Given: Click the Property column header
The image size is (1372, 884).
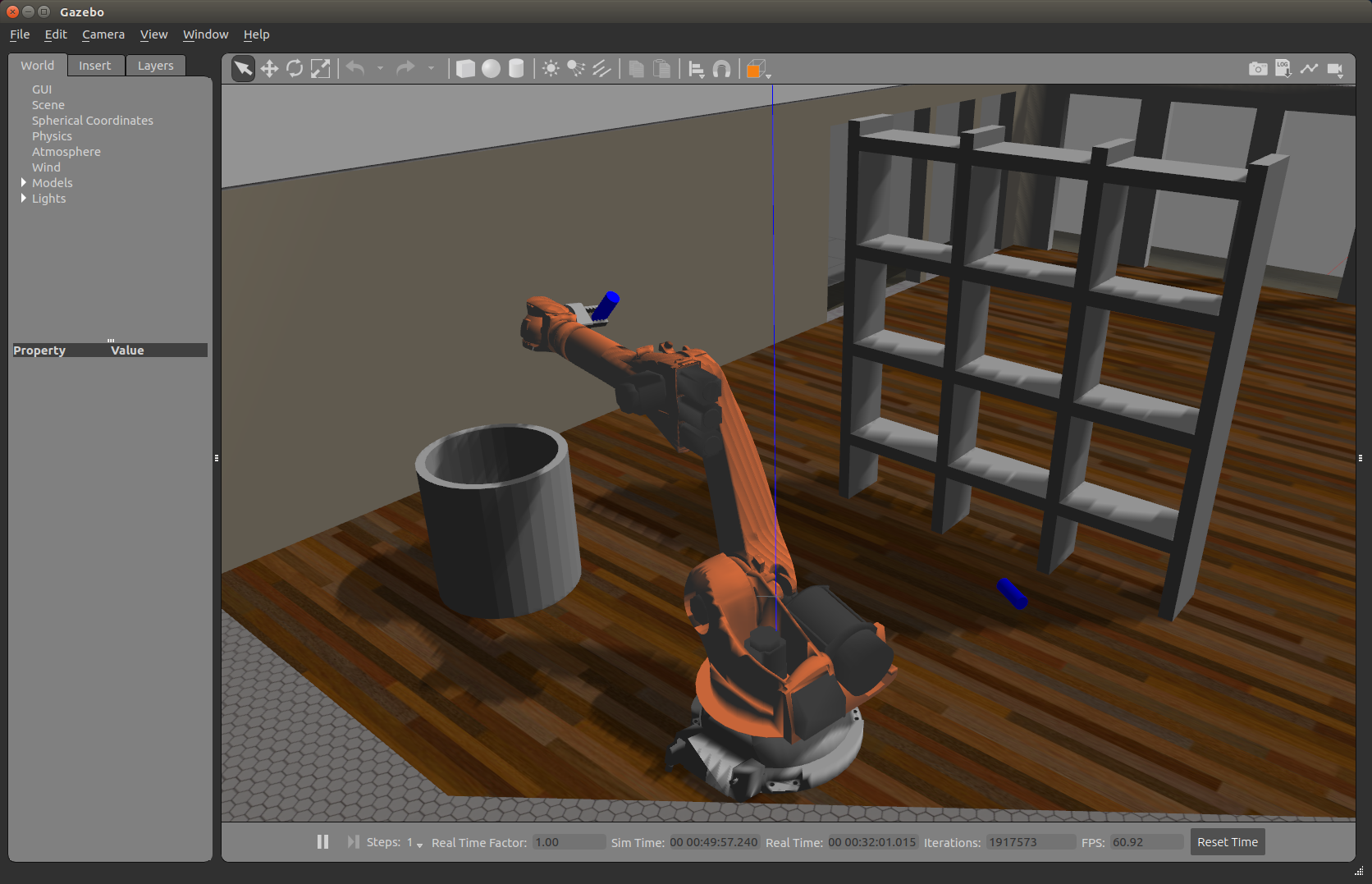Looking at the screenshot, I should point(60,350).
